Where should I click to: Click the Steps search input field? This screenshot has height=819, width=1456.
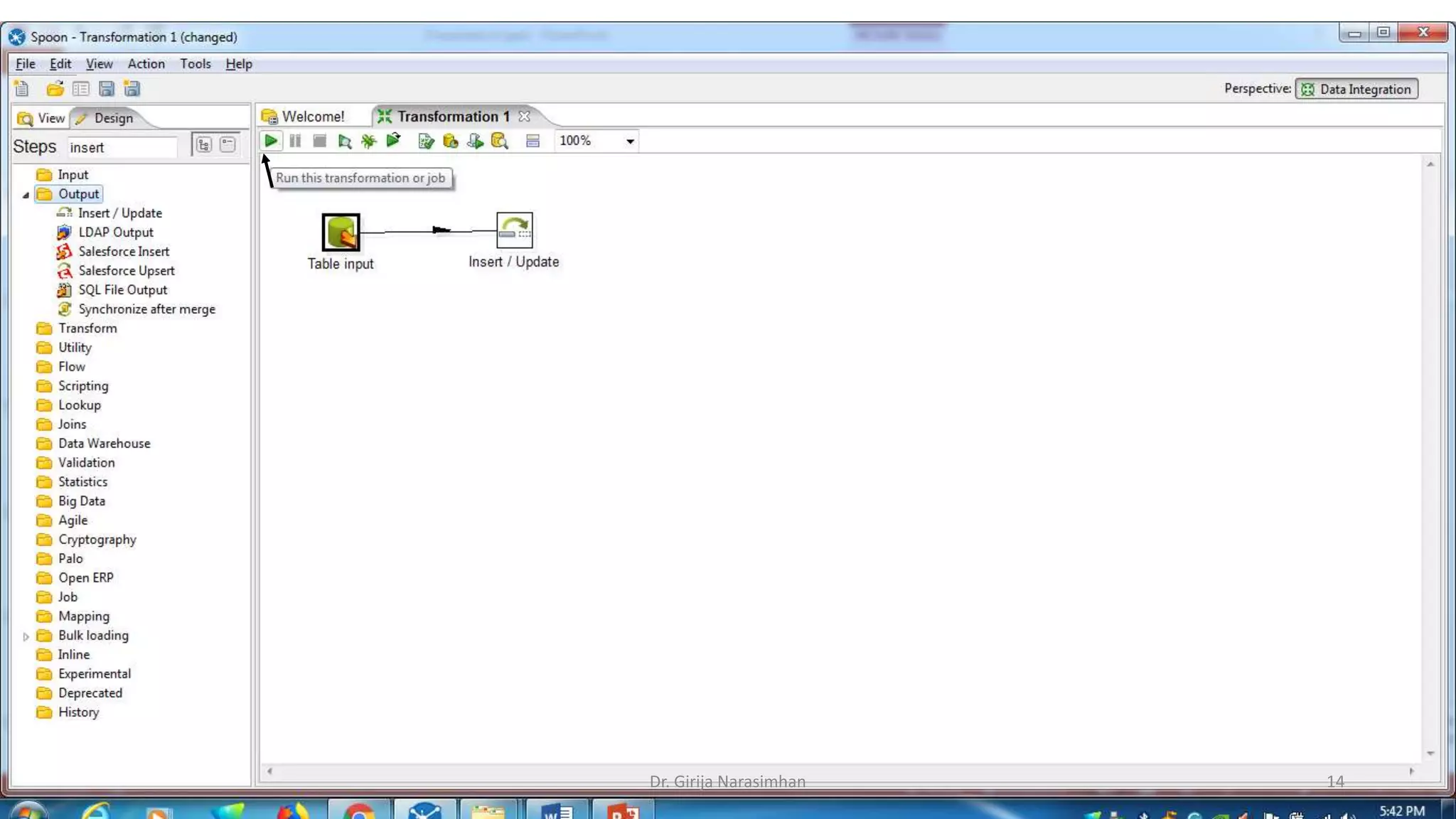pos(122,147)
